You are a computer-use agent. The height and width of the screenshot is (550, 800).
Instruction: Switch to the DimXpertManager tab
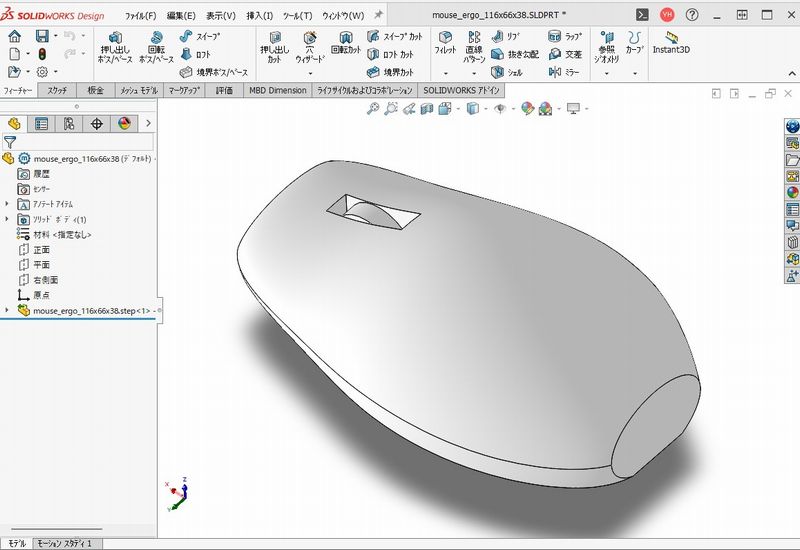click(96, 123)
